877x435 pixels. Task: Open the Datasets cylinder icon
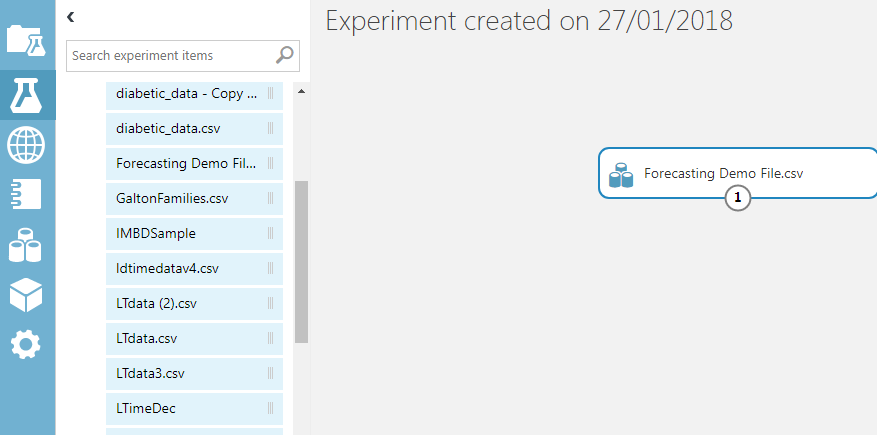[27, 244]
